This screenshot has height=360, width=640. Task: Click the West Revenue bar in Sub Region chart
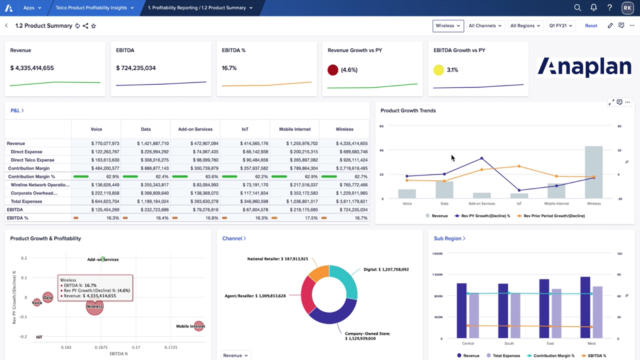coord(585,307)
